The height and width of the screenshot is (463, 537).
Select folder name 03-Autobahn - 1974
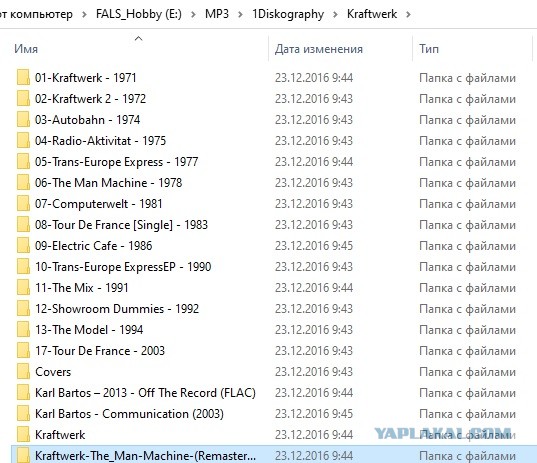click(88, 120)
